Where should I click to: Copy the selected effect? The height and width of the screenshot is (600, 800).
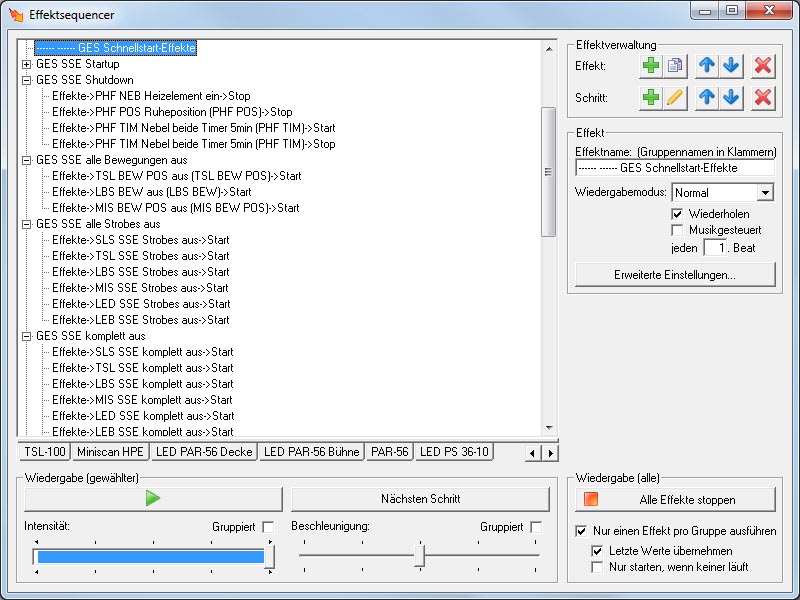click(x=675, y=65)
